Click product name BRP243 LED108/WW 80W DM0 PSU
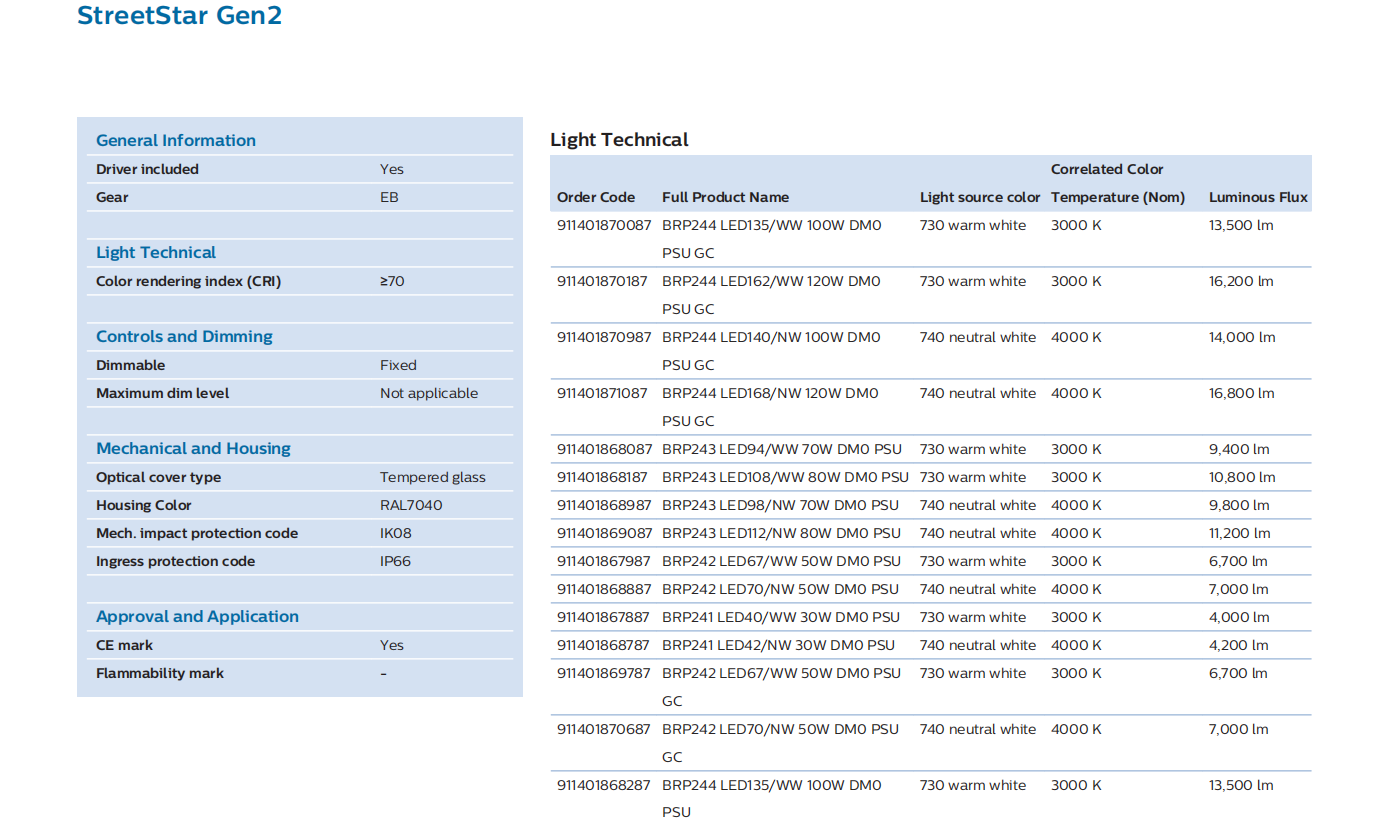Viewport: 1384px width, 824px height. tap(785, 477)
